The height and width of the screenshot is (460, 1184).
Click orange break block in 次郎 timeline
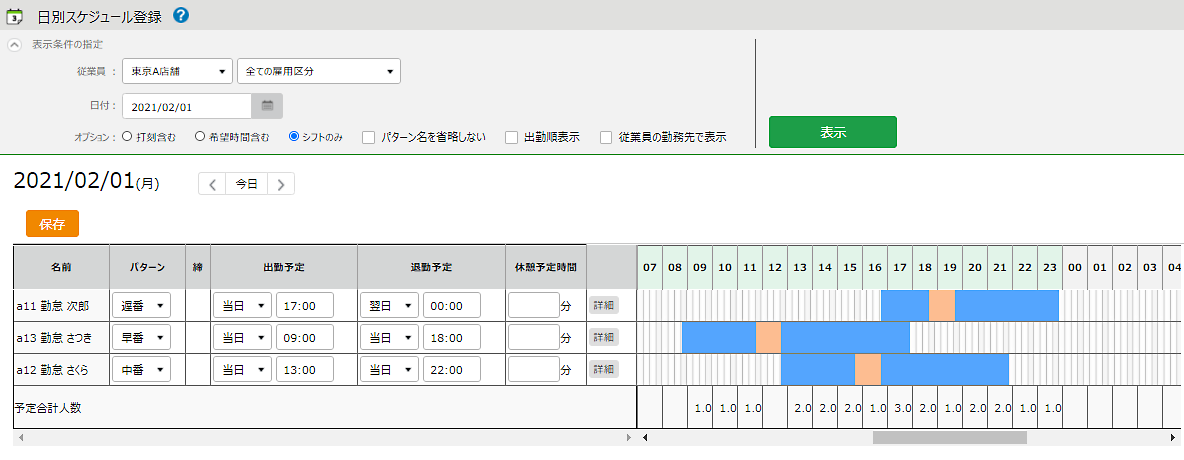(942, 305)
